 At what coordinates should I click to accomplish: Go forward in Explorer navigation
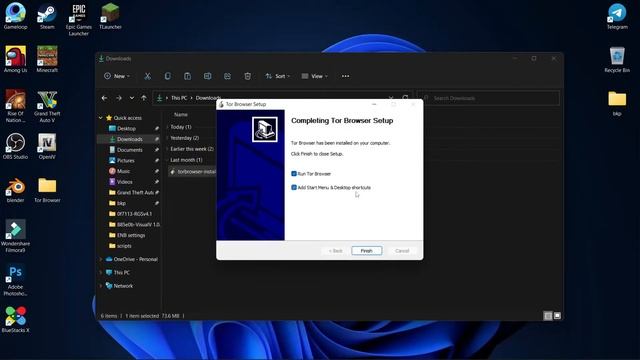[x=119, y=98]
